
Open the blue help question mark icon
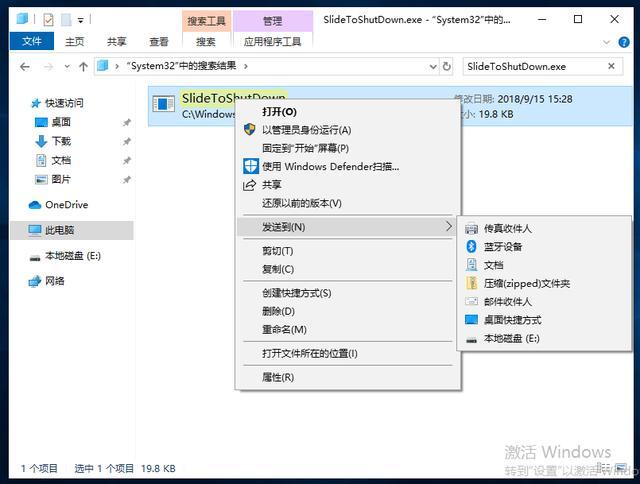[x=624, y=42]
